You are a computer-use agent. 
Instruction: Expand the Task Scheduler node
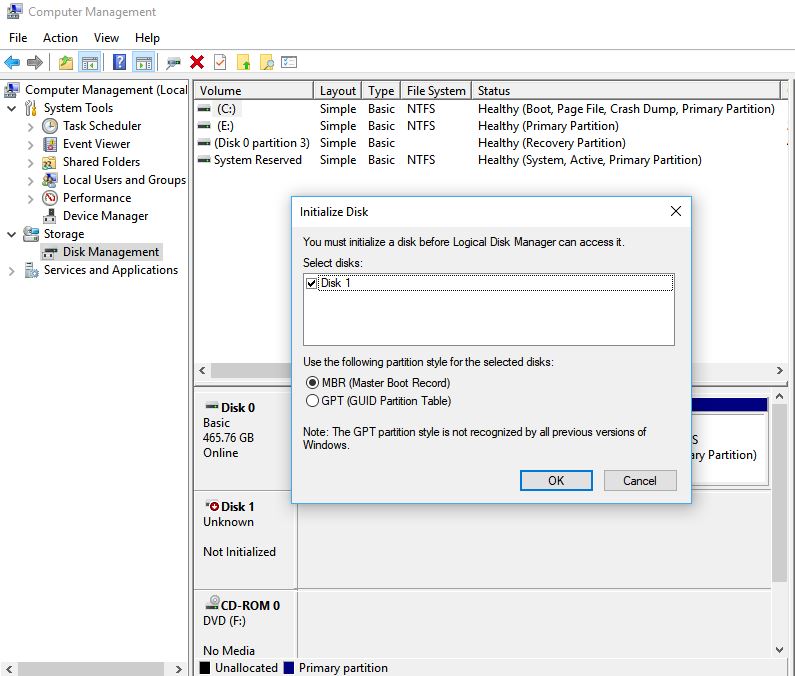click(x=30, y=126)
